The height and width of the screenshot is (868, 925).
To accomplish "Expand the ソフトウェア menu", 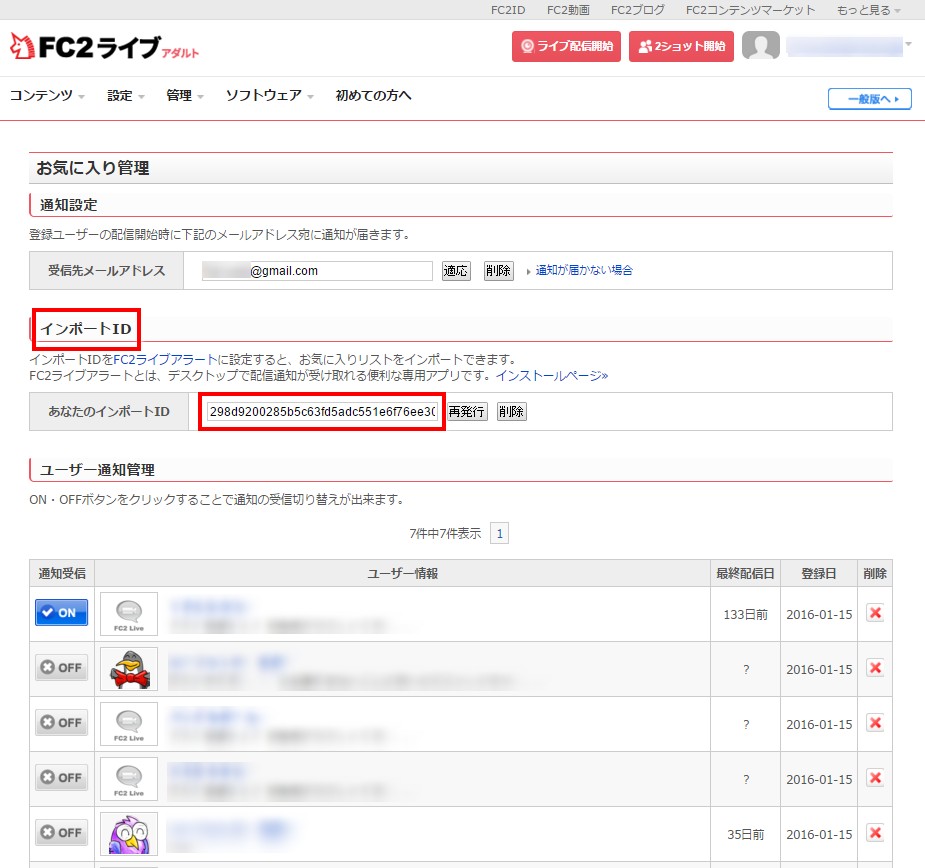I will tap(270, 96).
